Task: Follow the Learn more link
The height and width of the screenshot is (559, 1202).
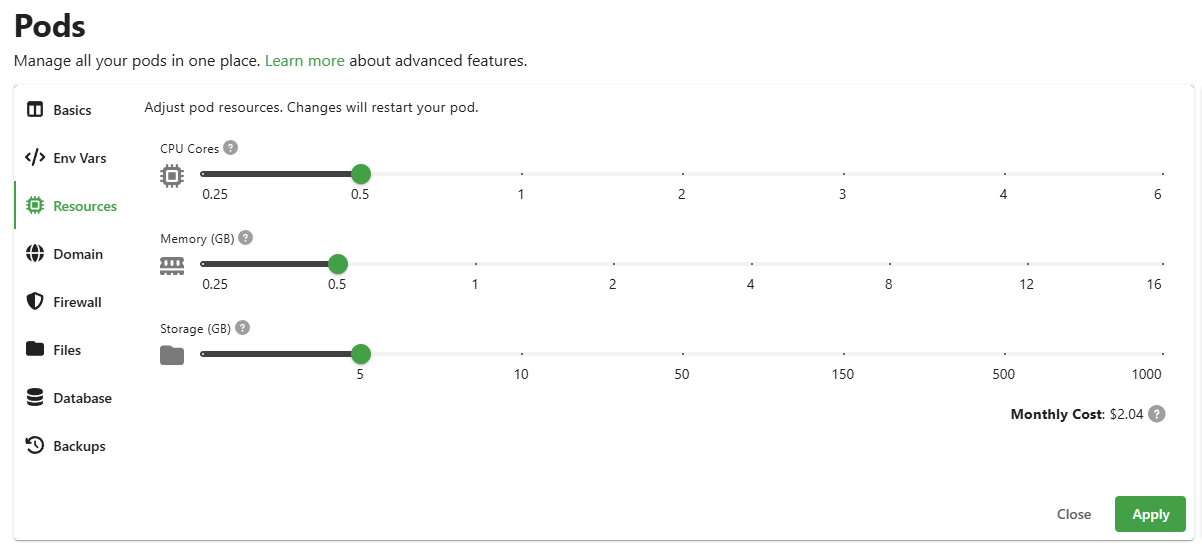Action: pyautogui.click(x=304, y=61)
